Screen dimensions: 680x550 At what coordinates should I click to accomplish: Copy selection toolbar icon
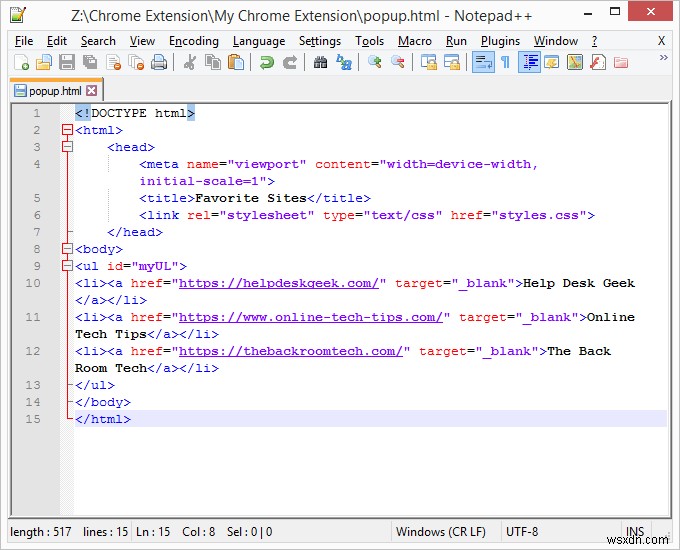pyautogui.click(x=212, y=62)
